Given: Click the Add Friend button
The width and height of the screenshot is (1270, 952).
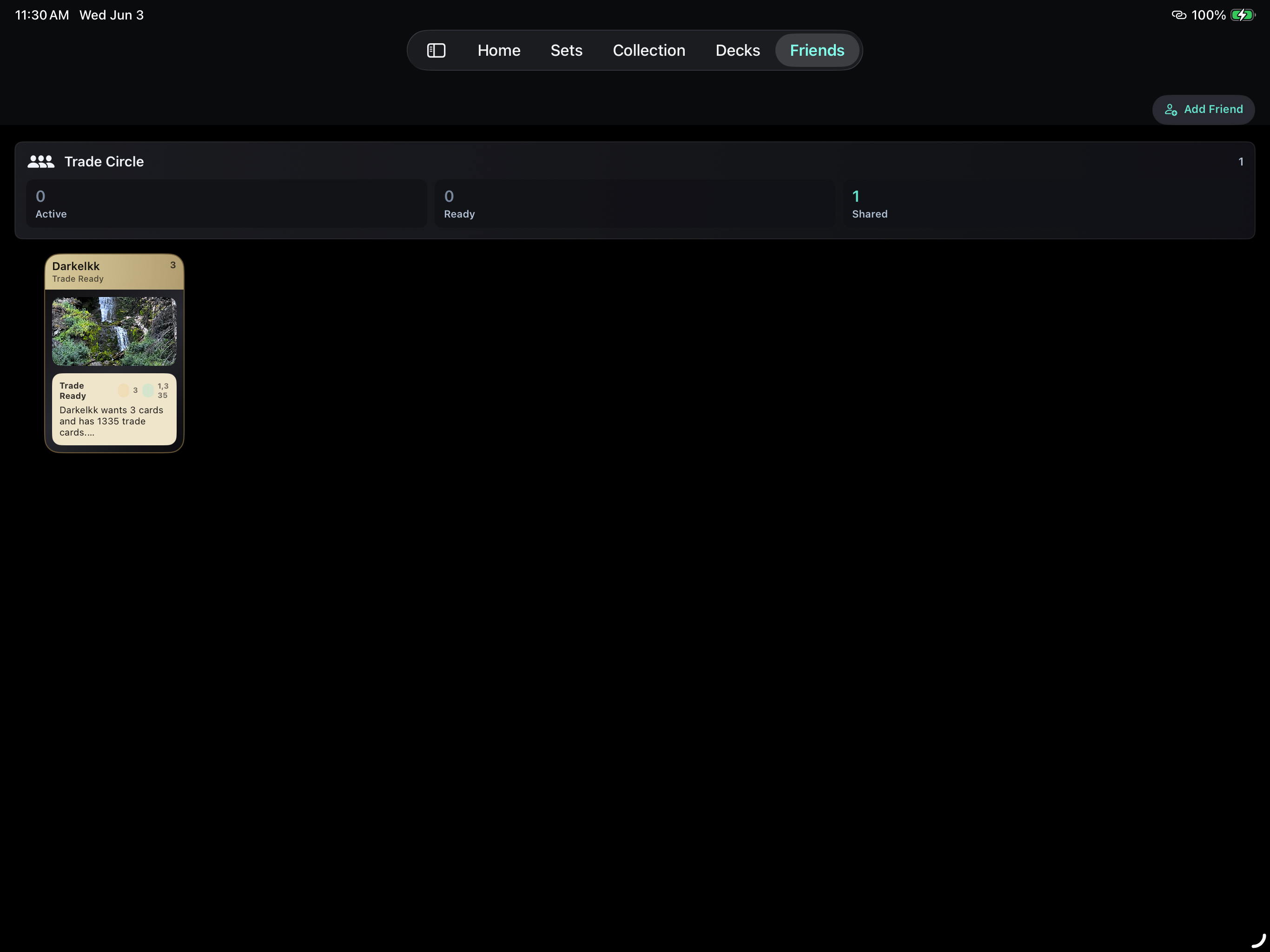Looking at the screenshot, I should pyautogui.click(x=1203, y=110).
